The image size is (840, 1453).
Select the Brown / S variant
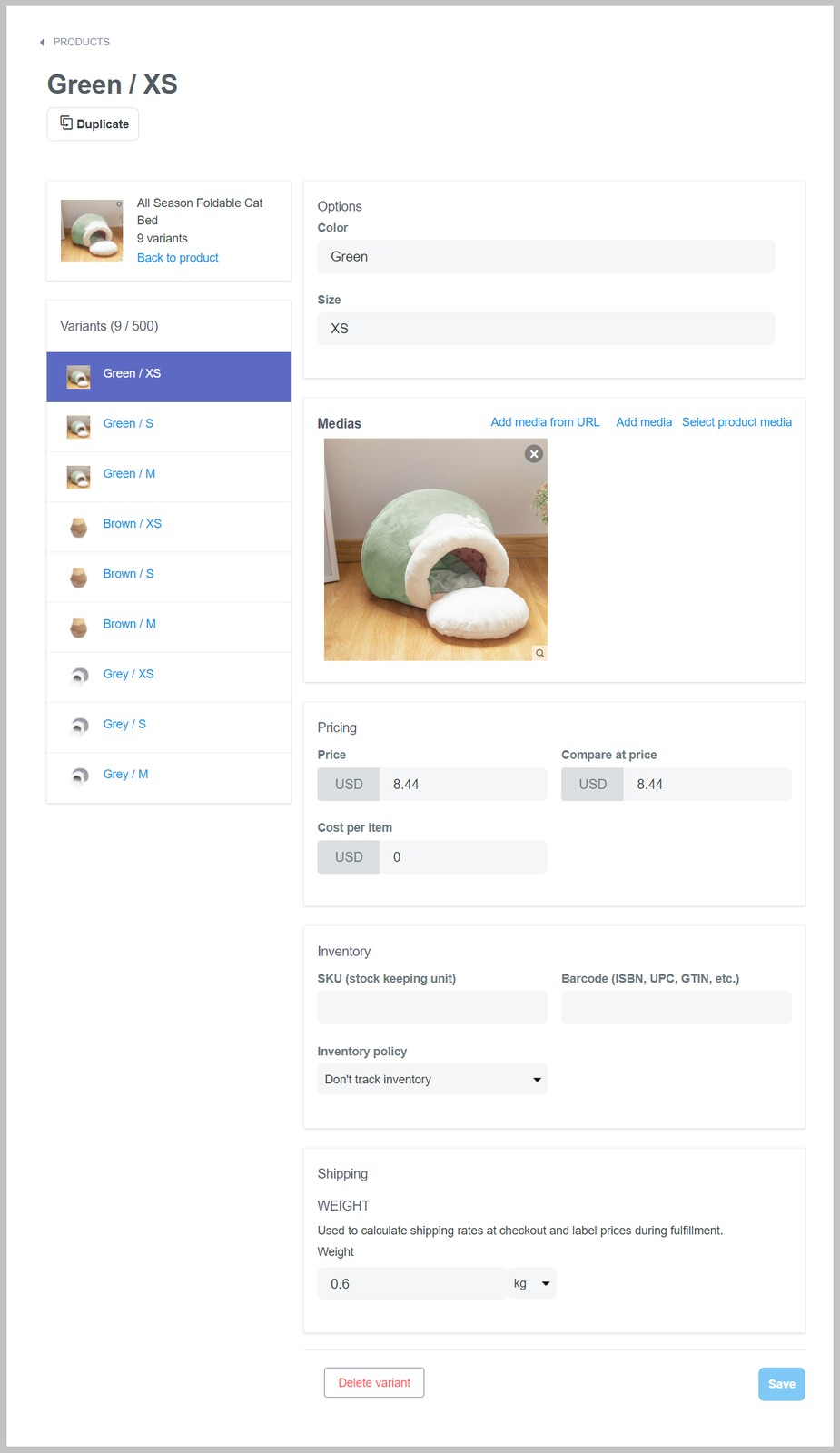(x=169, y=577)
